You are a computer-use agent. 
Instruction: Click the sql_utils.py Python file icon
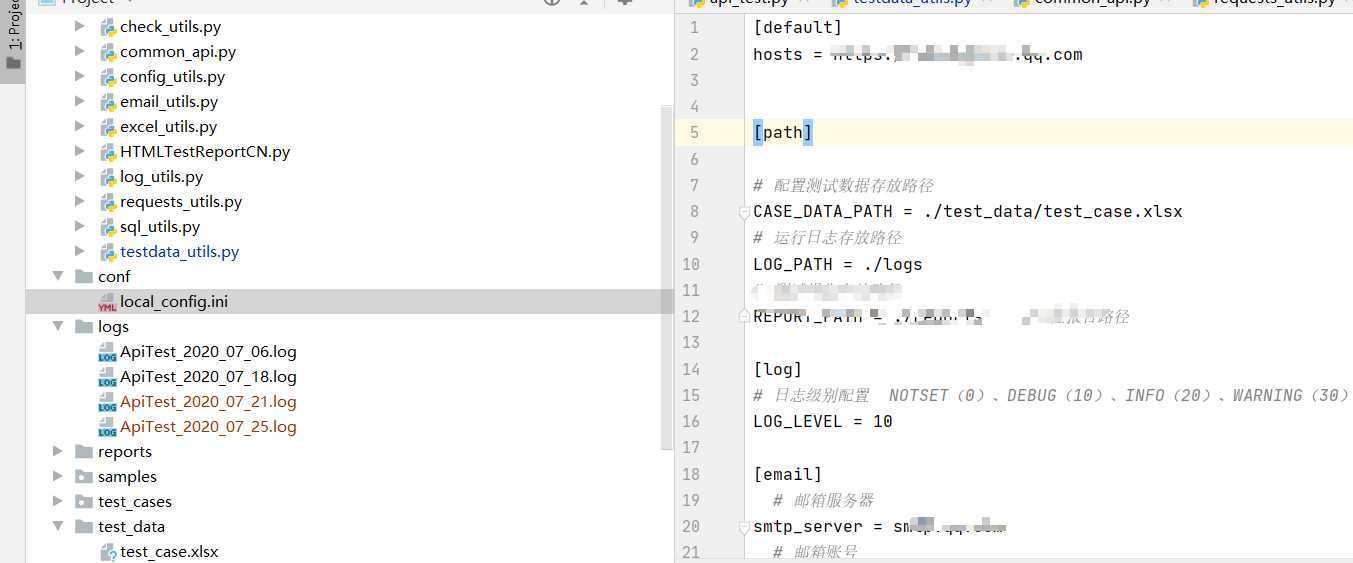click(108, 227)
